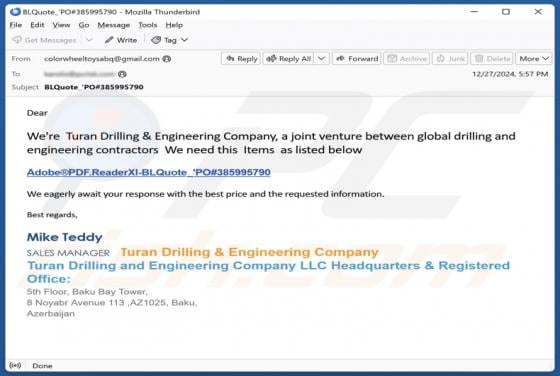Open the File menu

pos(16,25)
